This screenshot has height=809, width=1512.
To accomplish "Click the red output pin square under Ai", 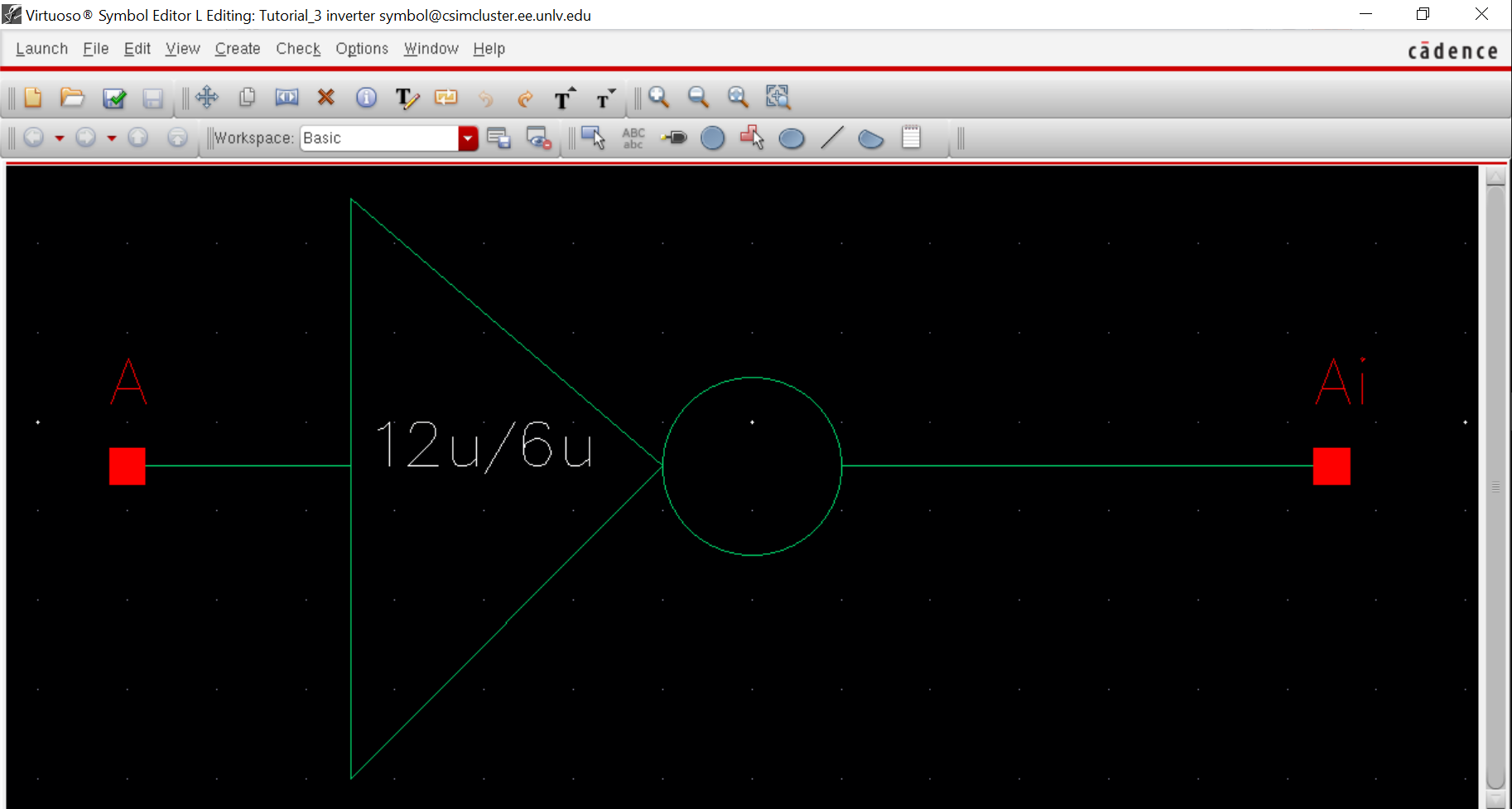I will click(x=1331, y=466).
